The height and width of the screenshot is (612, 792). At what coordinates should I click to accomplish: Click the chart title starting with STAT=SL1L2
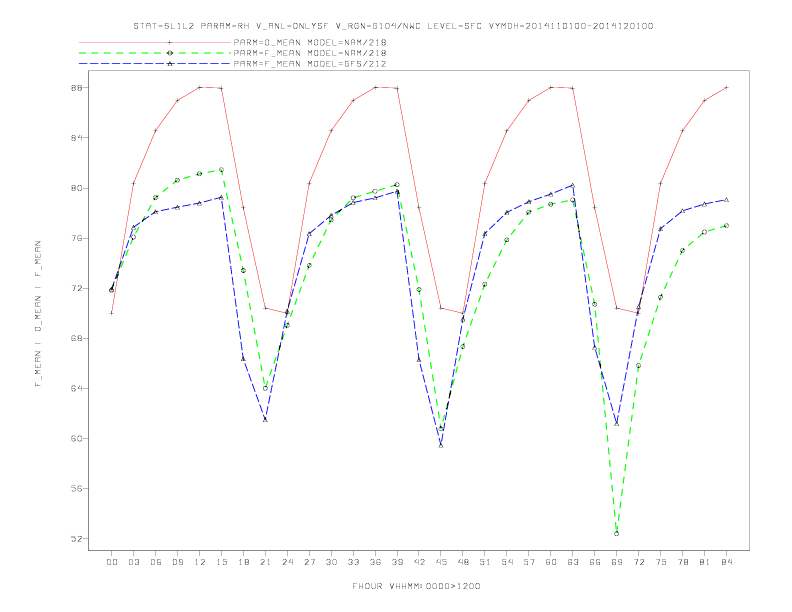393,26
